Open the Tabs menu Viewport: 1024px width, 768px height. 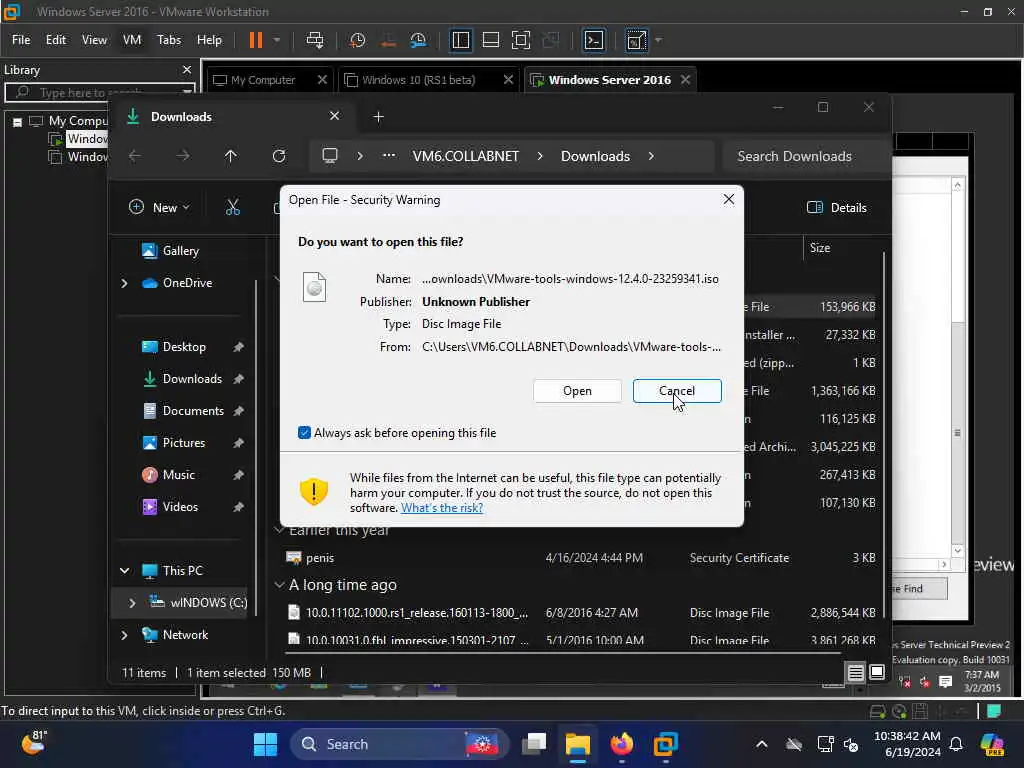168,40
